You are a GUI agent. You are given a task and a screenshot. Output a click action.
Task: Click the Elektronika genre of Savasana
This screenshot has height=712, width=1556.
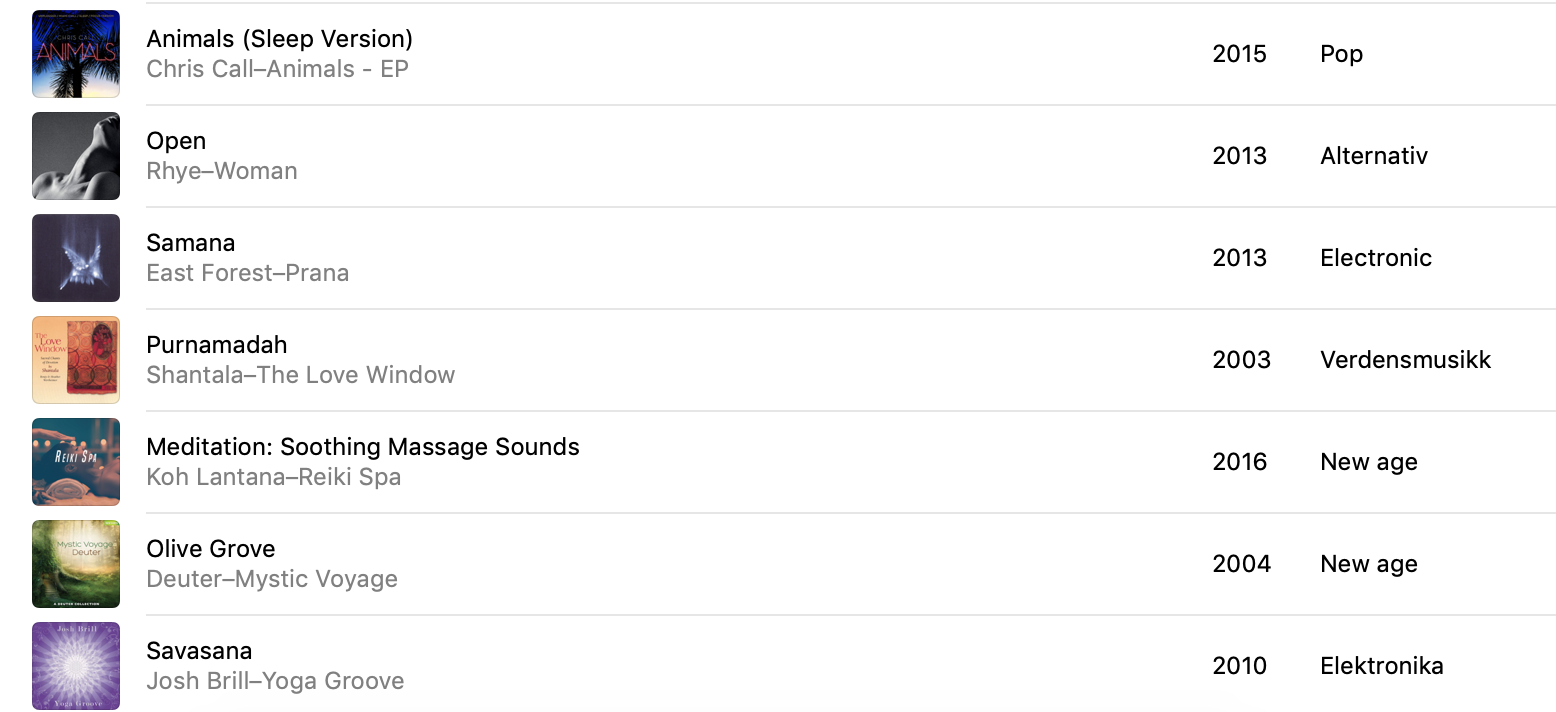coord(1382,666)
